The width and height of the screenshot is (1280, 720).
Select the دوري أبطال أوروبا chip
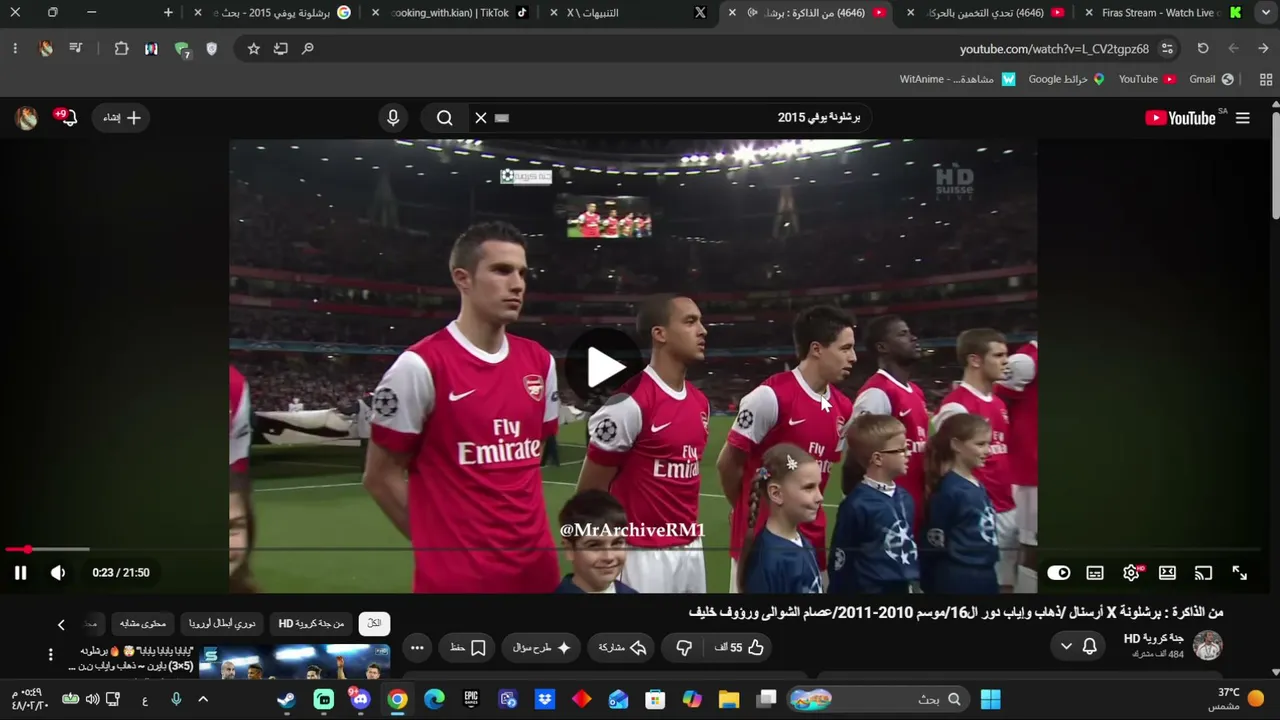tap(222, 624)
